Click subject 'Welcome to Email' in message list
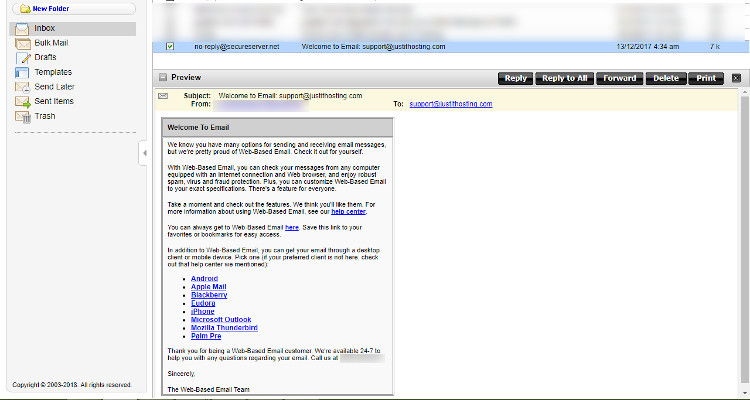 [374, 46]
